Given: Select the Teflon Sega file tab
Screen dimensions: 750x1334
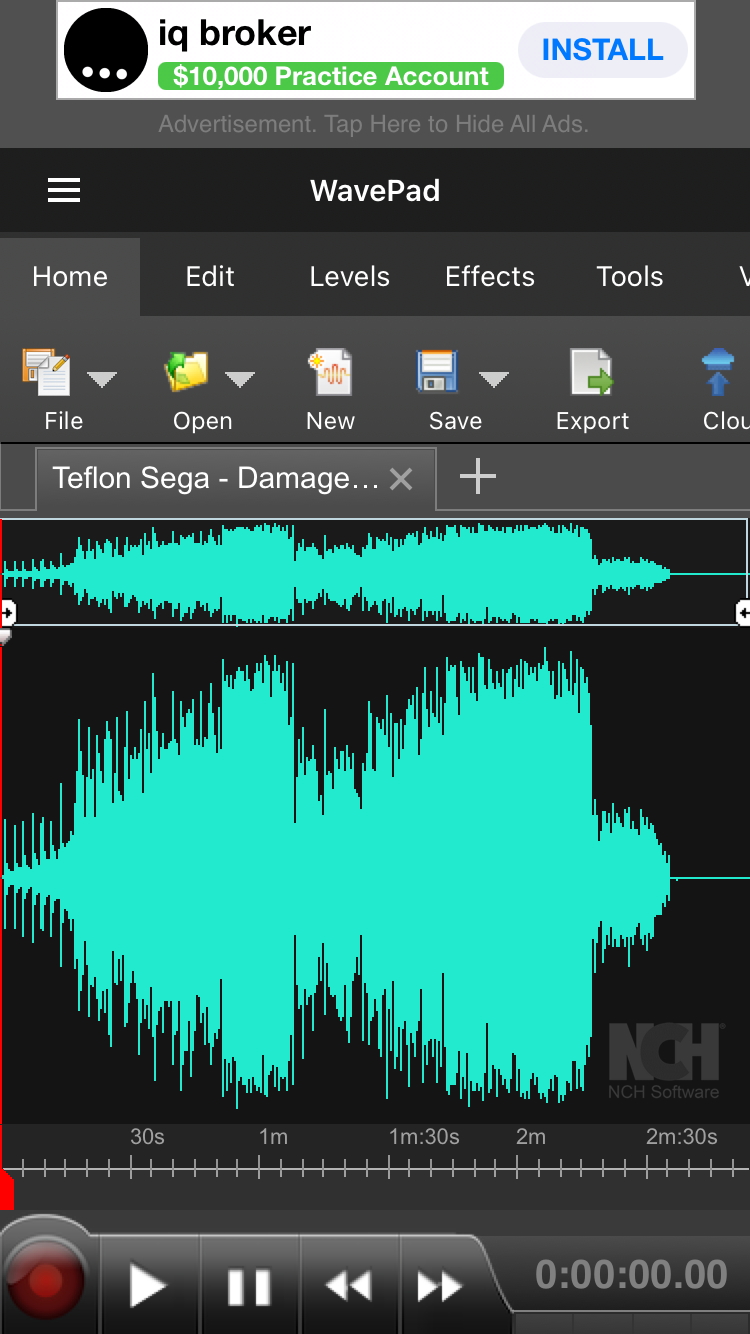Looking at the screenshot, I should click(x=215, y=478).
